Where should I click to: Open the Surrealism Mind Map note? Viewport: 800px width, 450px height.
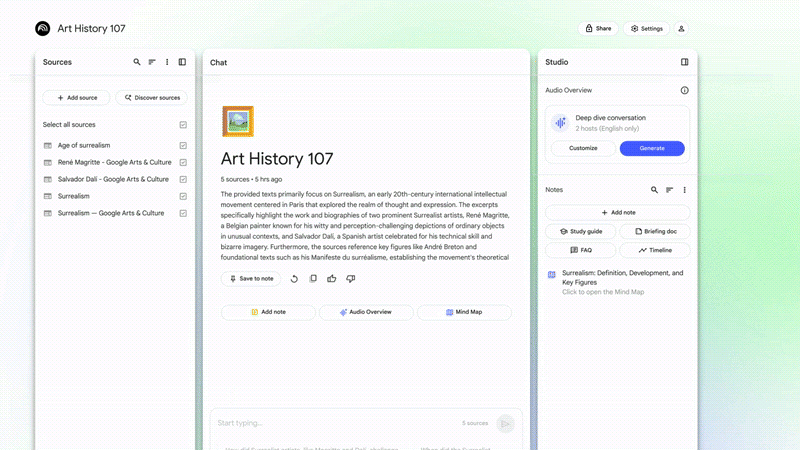click(x=622, y=282)
